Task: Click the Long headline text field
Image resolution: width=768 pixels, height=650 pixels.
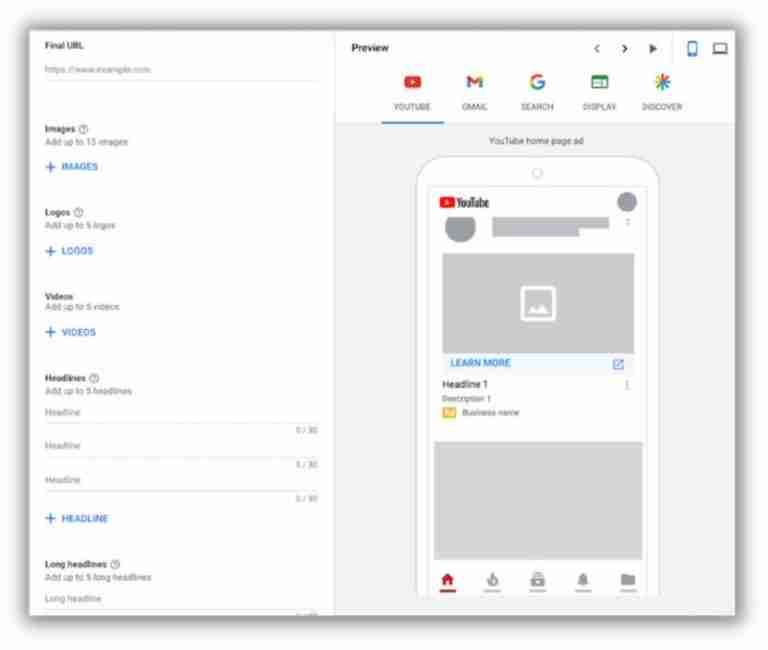Action: click(180, 598)
